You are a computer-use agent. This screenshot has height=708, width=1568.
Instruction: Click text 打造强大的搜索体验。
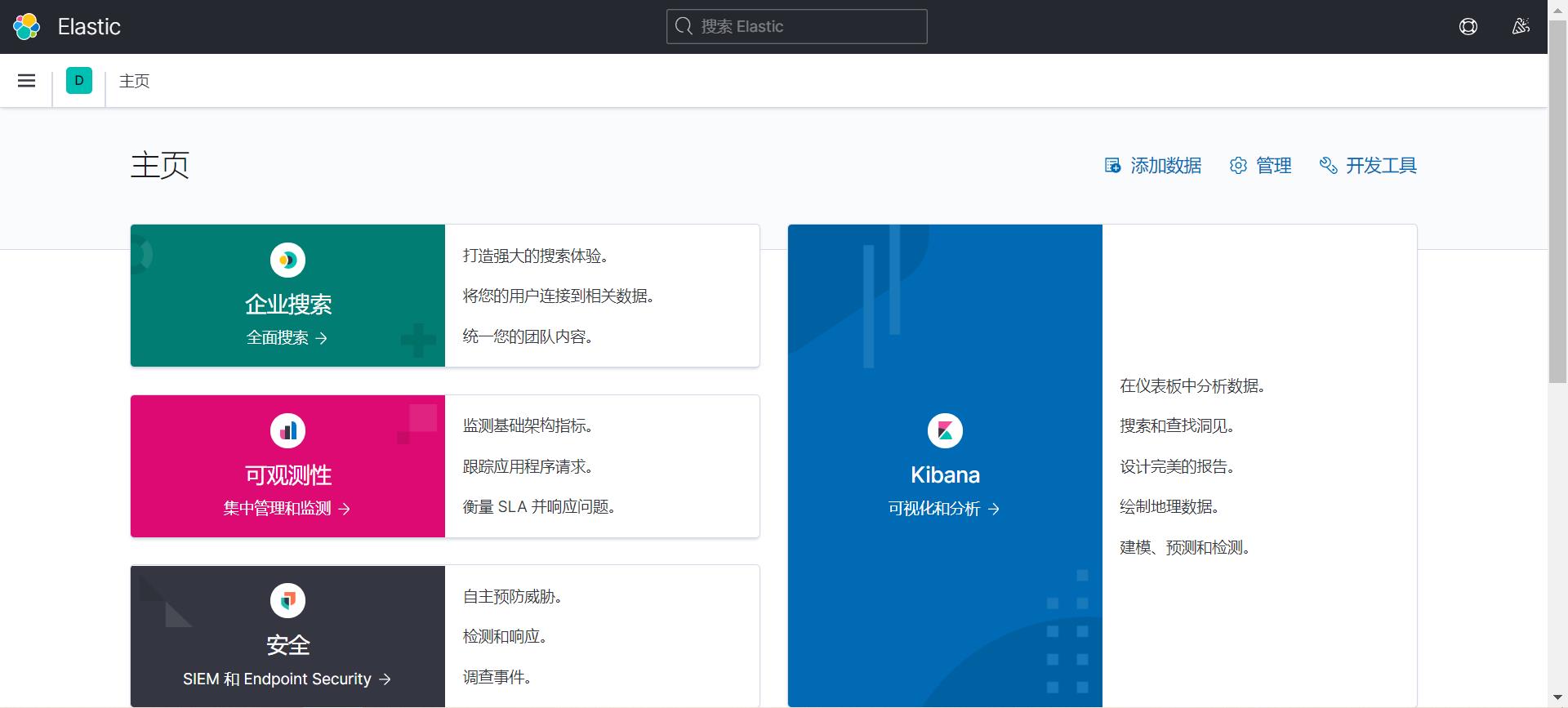(535, 256)
